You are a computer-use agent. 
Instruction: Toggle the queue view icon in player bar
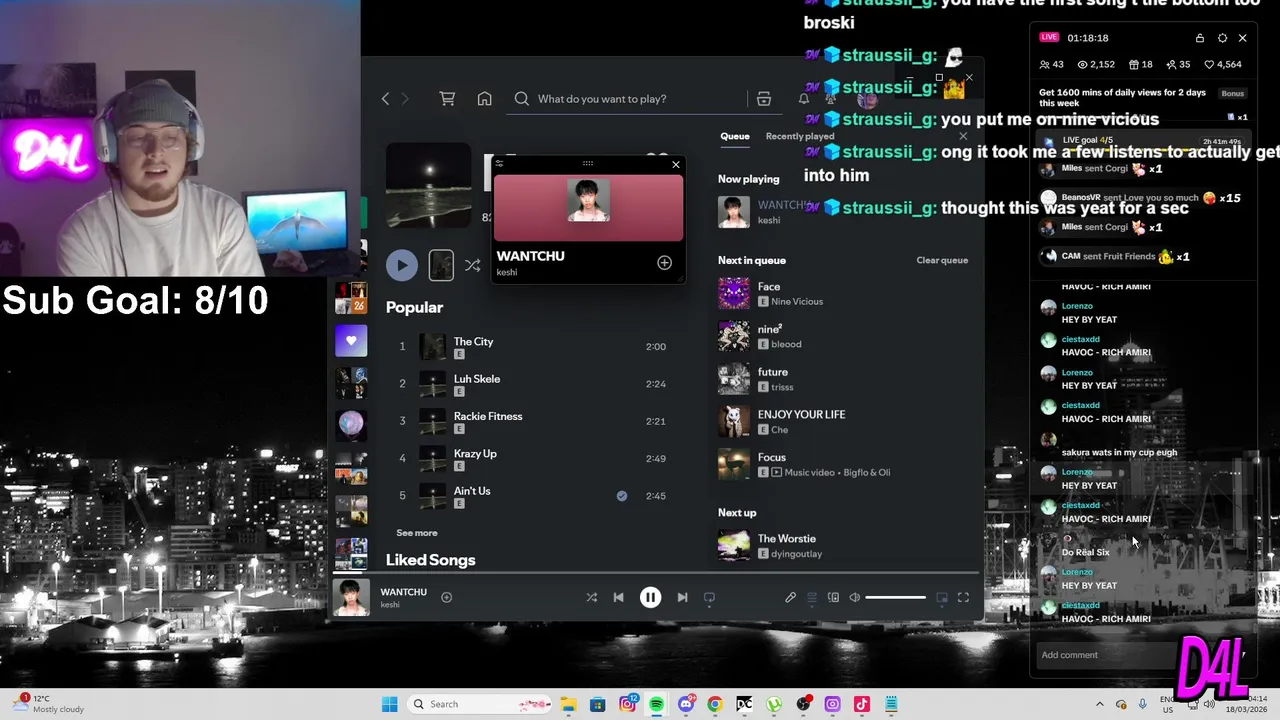click(811, 597)
